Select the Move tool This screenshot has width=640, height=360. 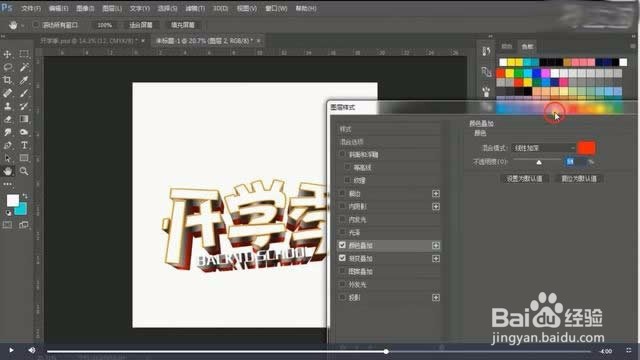7,54
